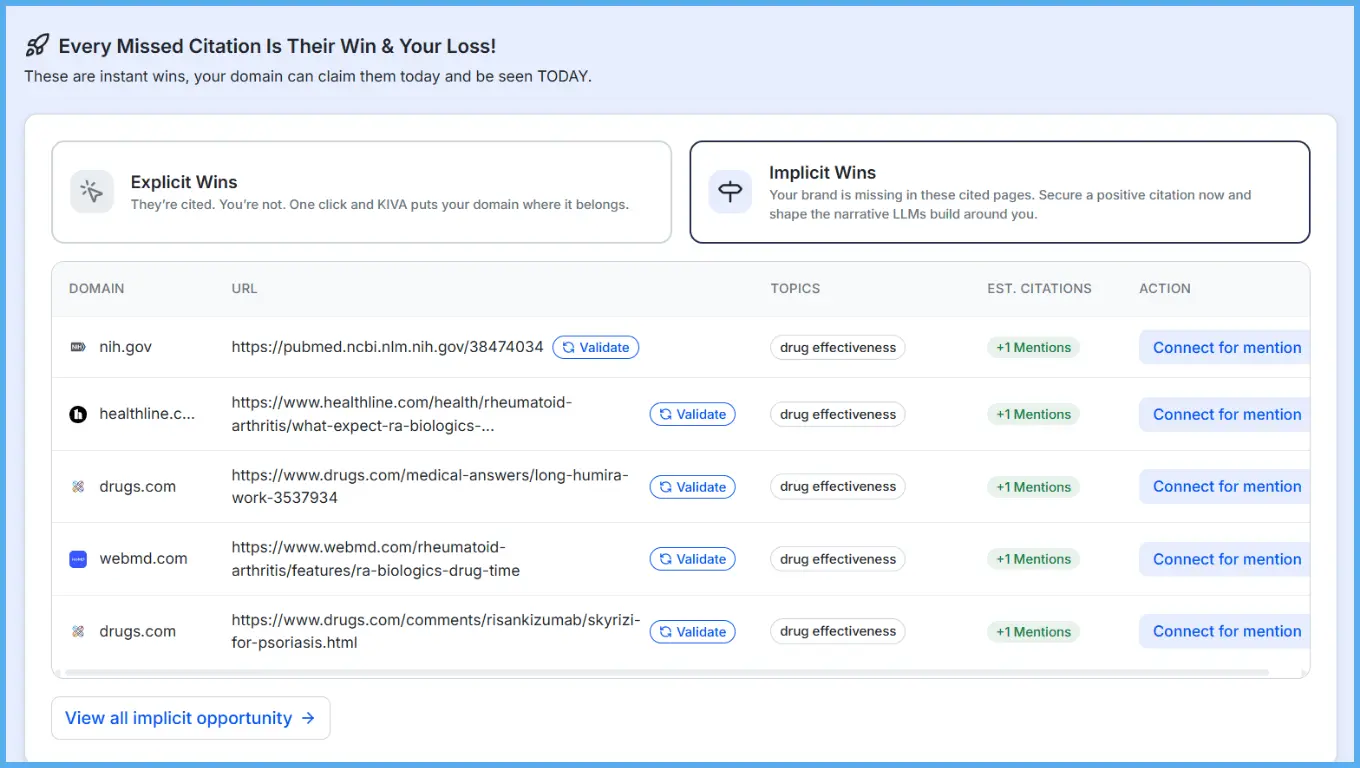The image size is (1360, 768).
Task: Validate the pubmed nih.gov URL
Action: (595, 347)
